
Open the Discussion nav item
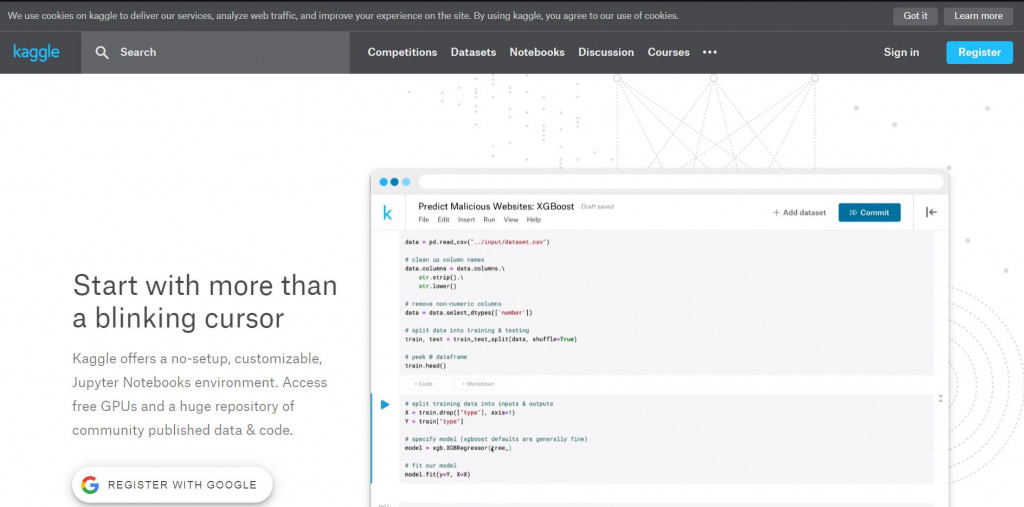pyautogui.click(x=606, y=52)
